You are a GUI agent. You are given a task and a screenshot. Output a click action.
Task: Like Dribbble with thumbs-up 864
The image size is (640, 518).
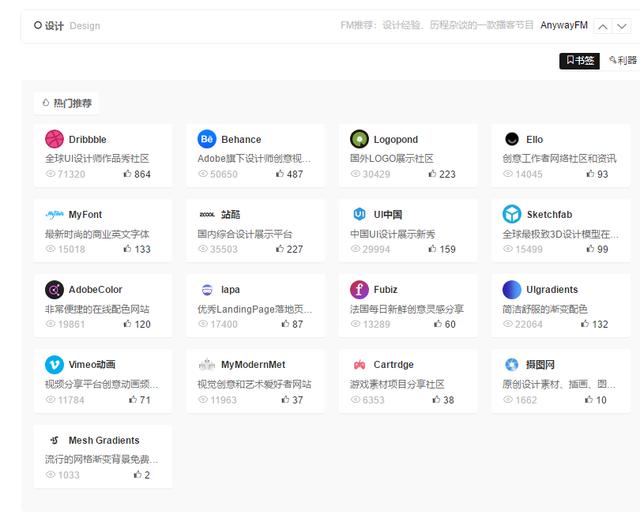pyautogui.click(x=137, y=174)
